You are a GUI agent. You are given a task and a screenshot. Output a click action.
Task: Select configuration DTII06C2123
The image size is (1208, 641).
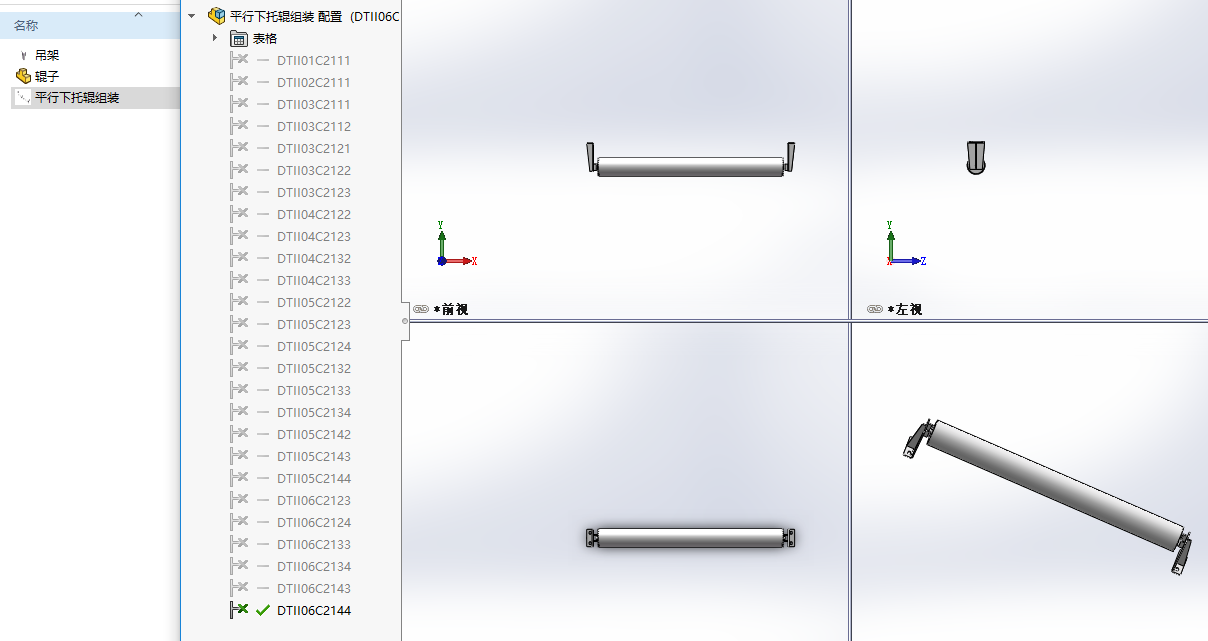point(314,500)
